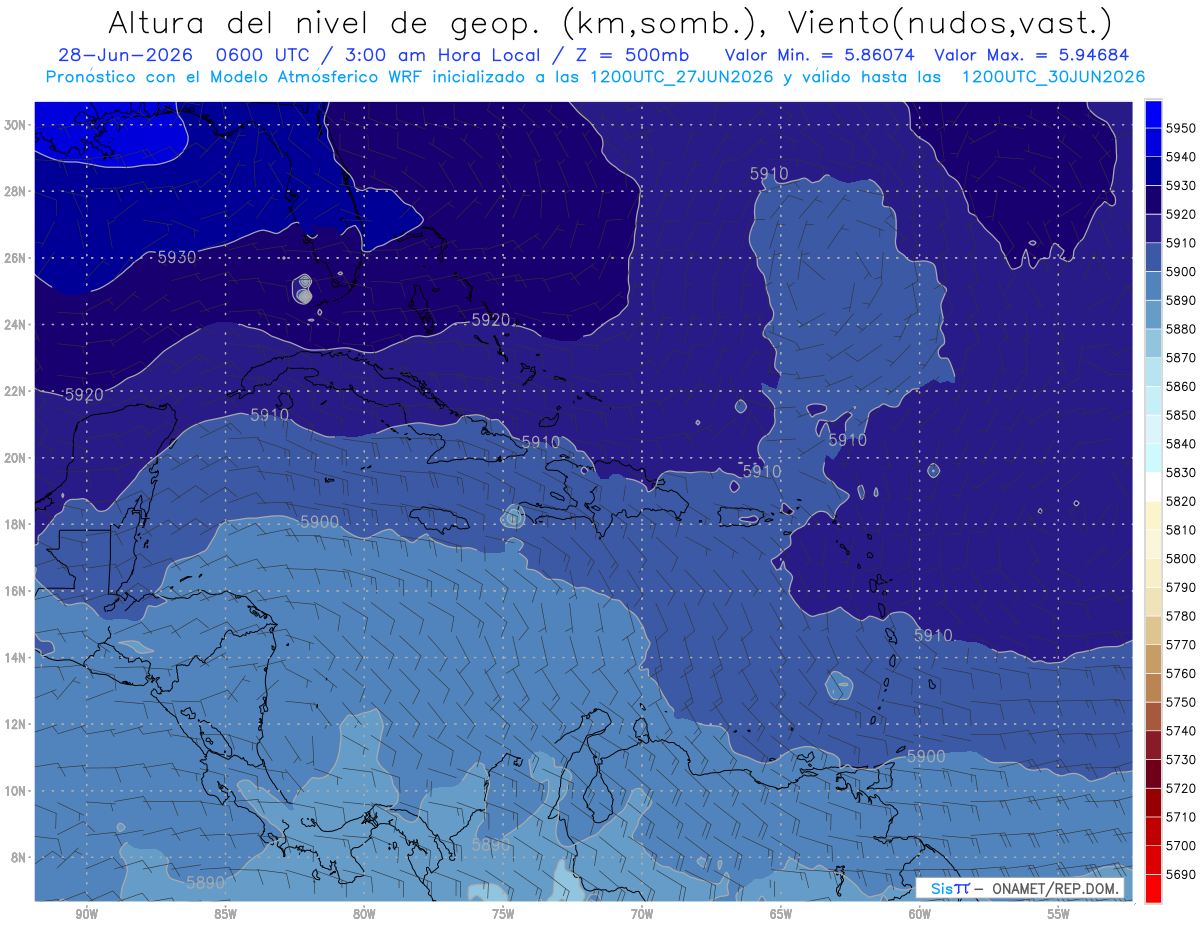
Task: Click the 85W longitude axis label
Action: pyautogui.click(x=225, y=914)
